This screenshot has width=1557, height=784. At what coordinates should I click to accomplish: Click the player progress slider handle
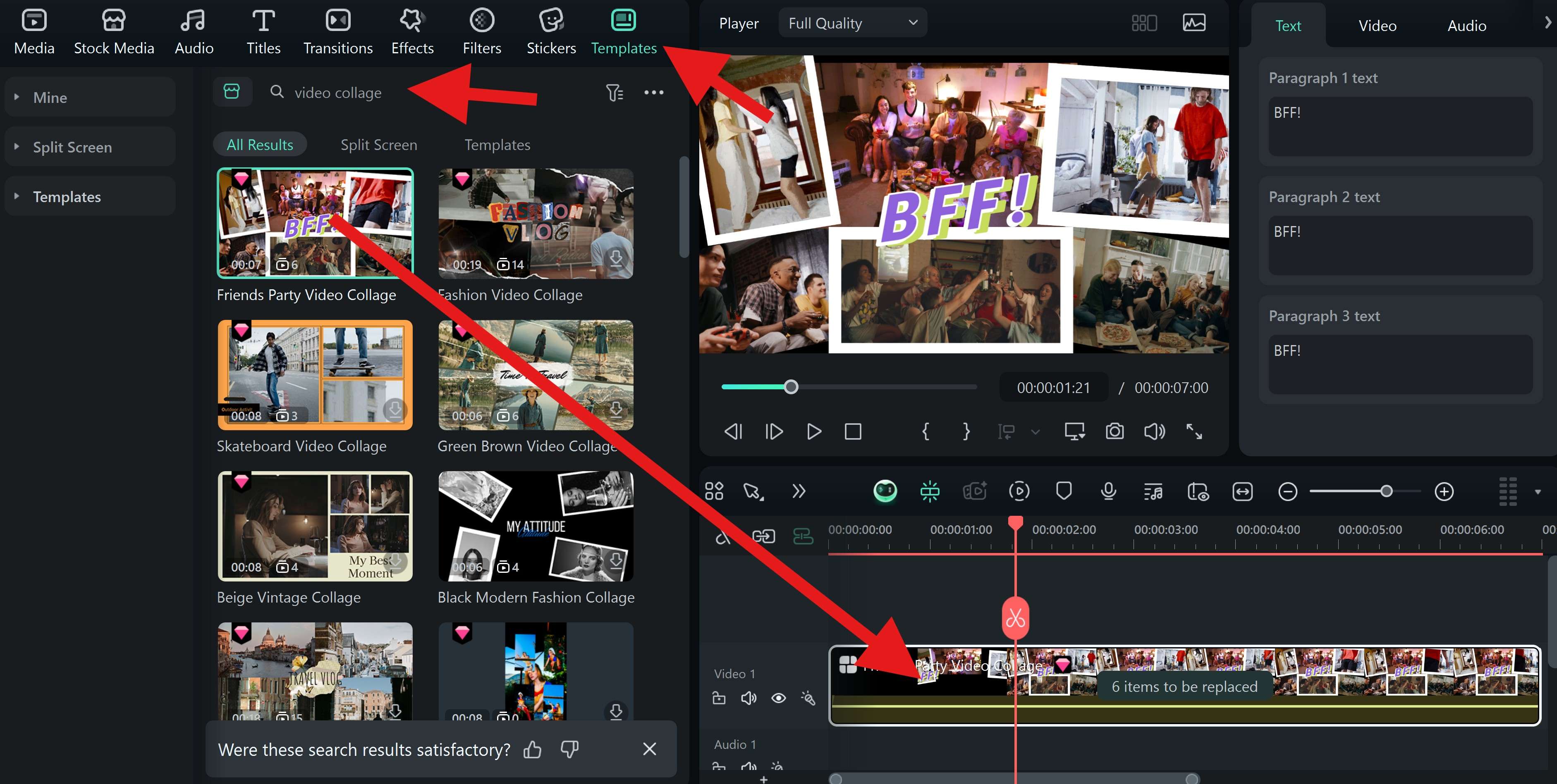point(791,386)
